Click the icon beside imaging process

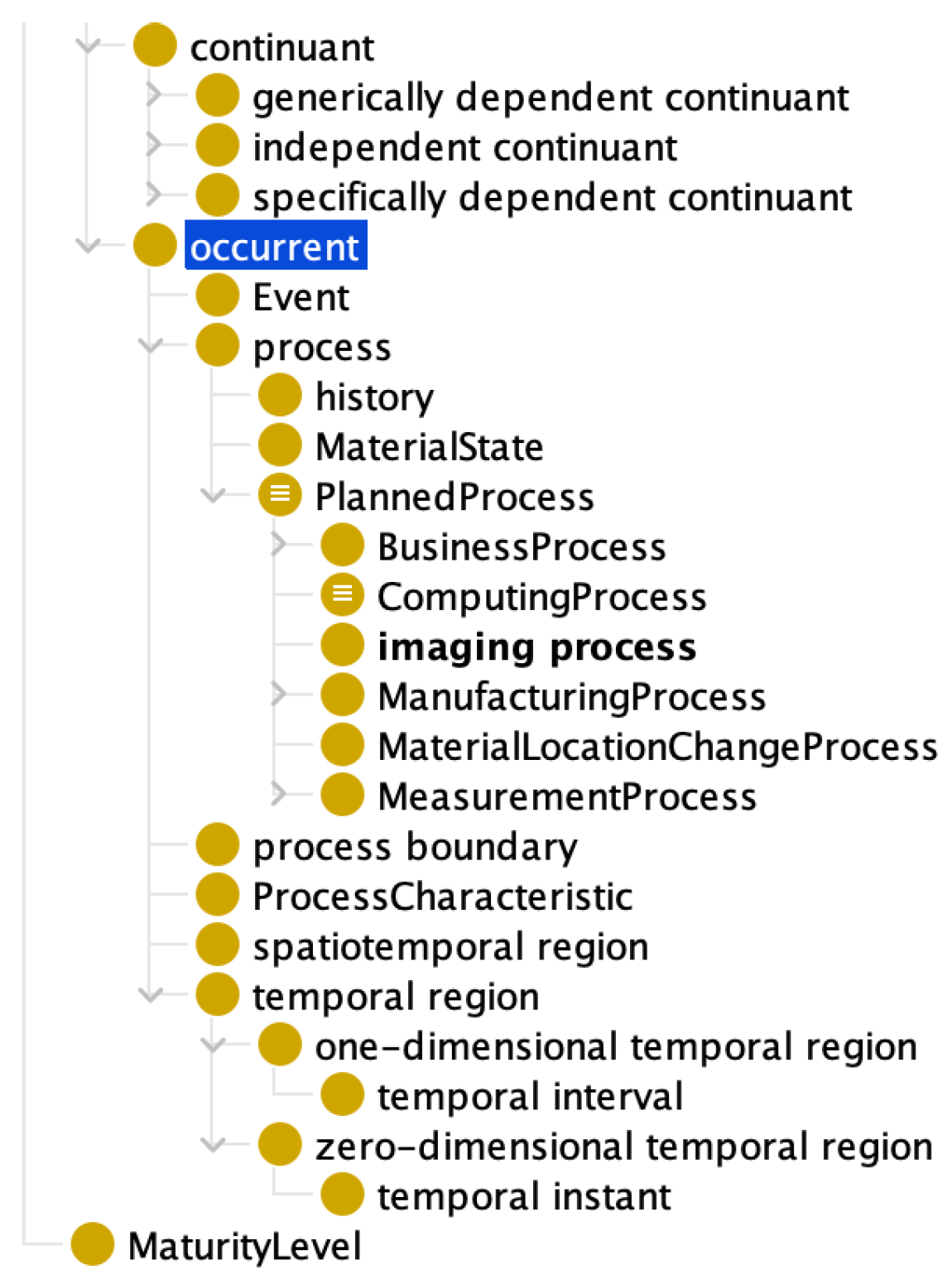point(342,645)
